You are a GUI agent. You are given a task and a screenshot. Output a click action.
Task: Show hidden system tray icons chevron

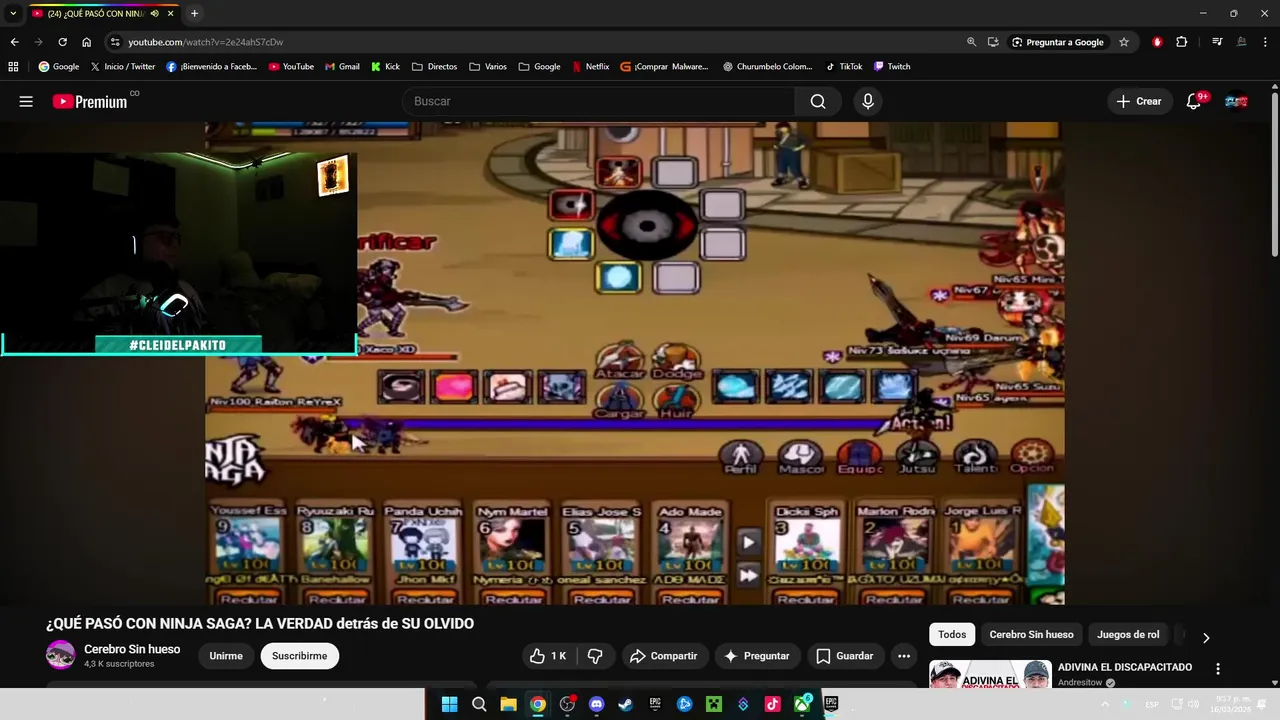point(1105,704)
